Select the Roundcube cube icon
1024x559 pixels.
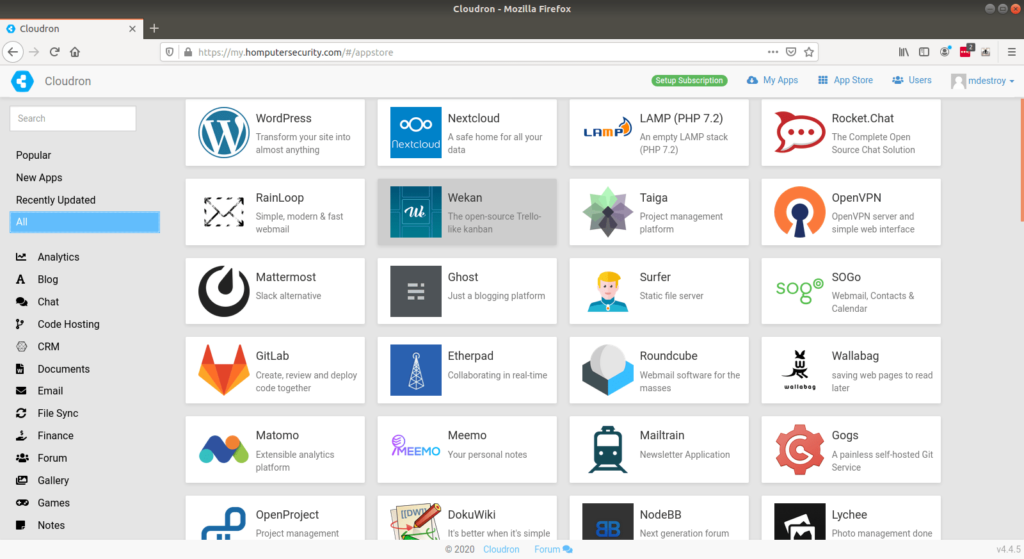coord(607,370)
